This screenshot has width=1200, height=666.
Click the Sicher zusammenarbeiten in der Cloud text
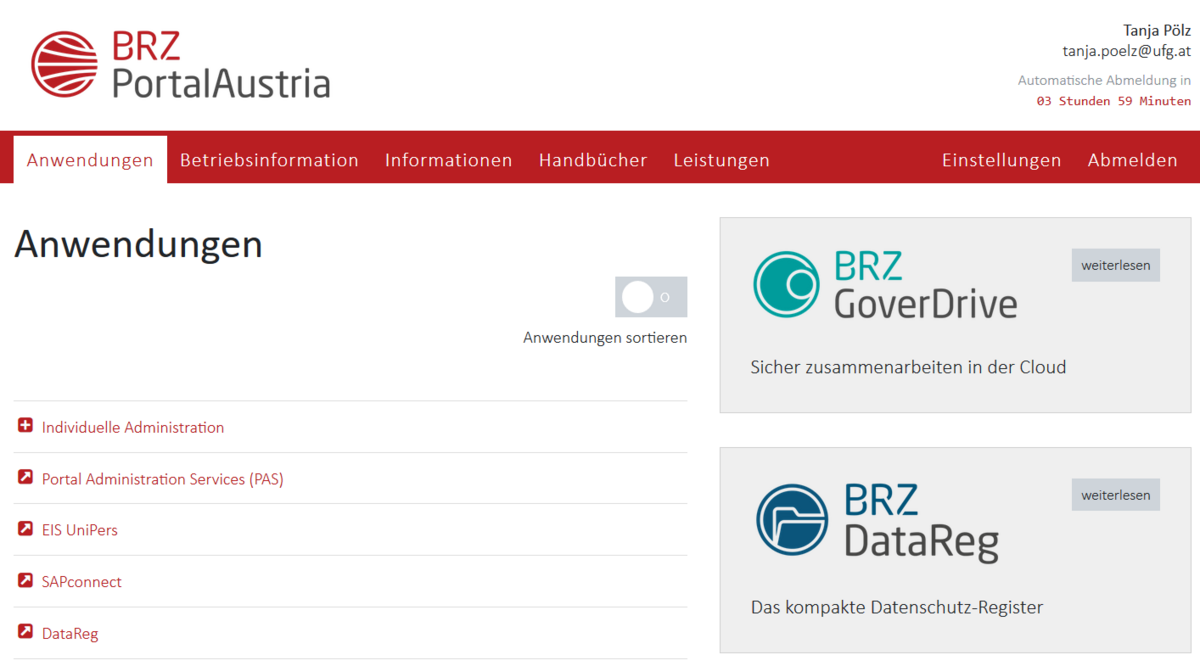(908, 367)
